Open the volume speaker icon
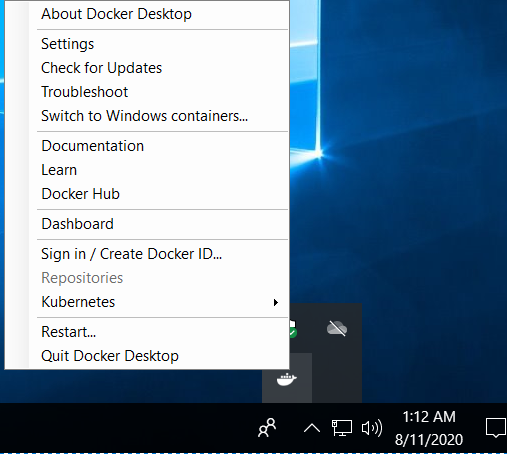Viewport: 507px width, 454px height. (x=372, y=428)
